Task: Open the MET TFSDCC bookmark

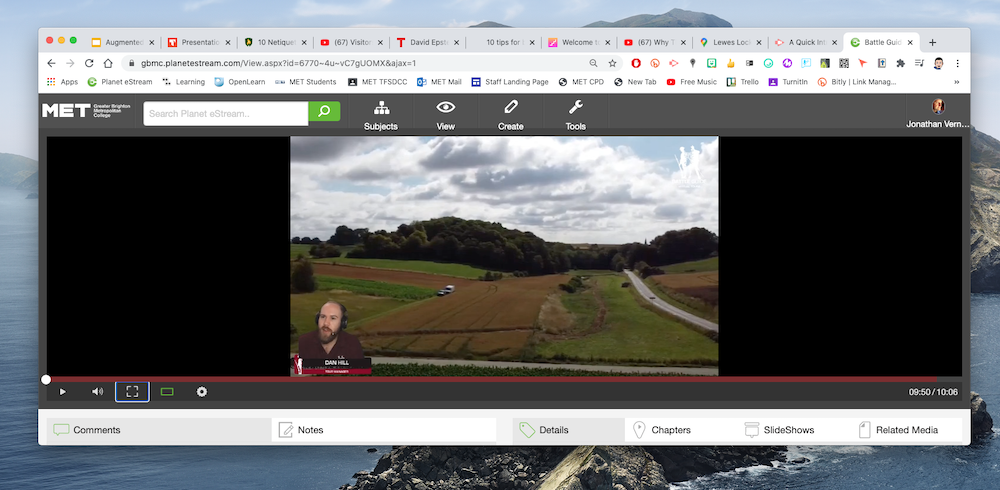Action: tap(378, 82)
